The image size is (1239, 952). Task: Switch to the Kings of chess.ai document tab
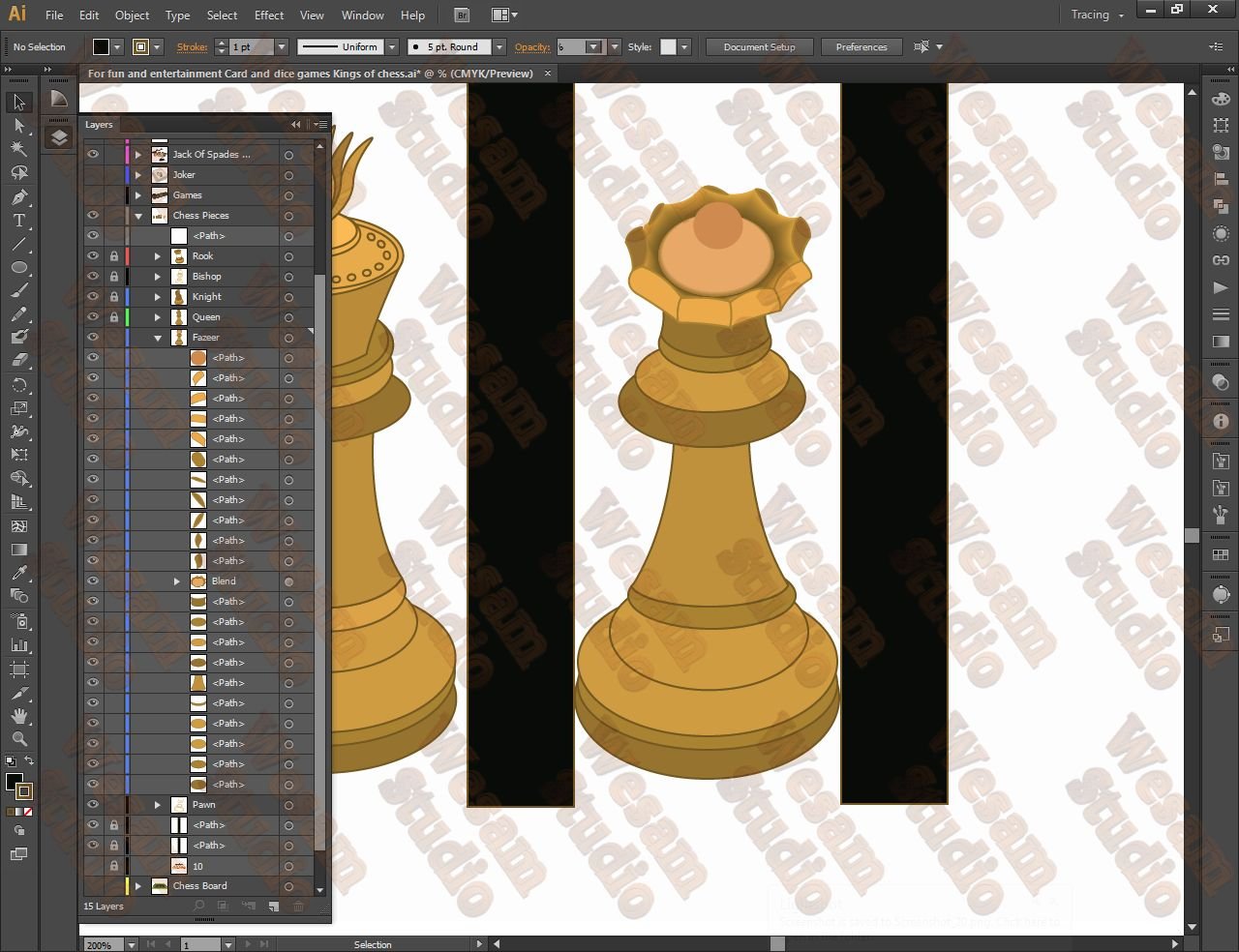(x=319, y=74)
